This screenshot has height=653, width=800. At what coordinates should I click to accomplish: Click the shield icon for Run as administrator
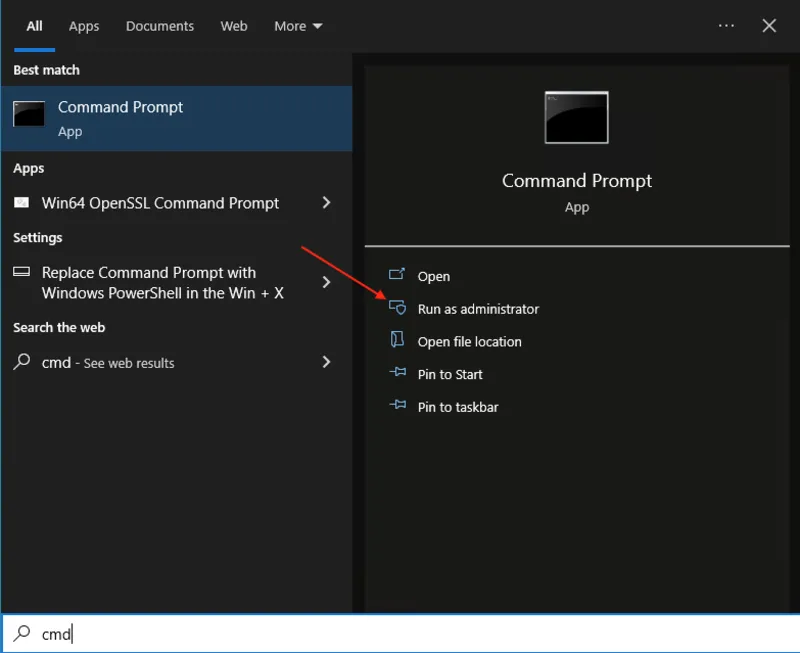pos(397,308)
